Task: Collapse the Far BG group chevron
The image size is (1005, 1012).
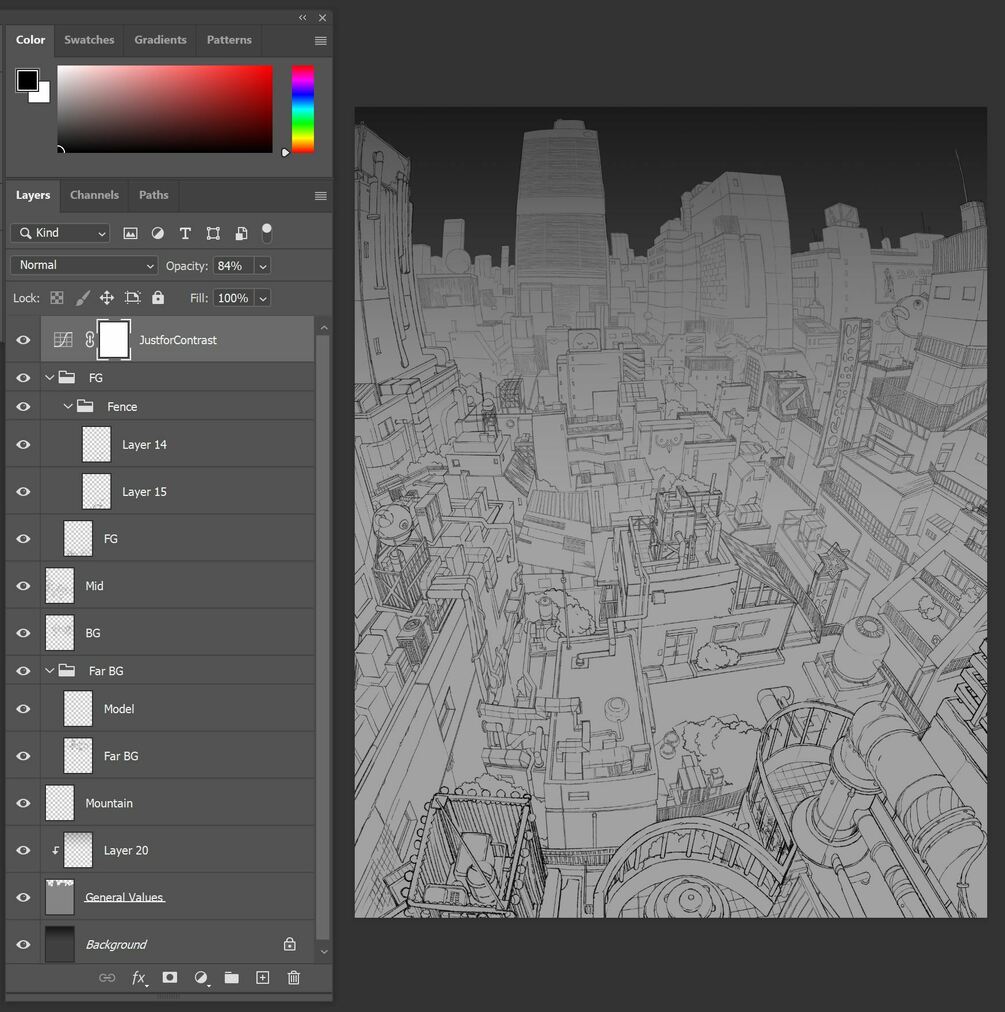Action: tap(50, 671)
